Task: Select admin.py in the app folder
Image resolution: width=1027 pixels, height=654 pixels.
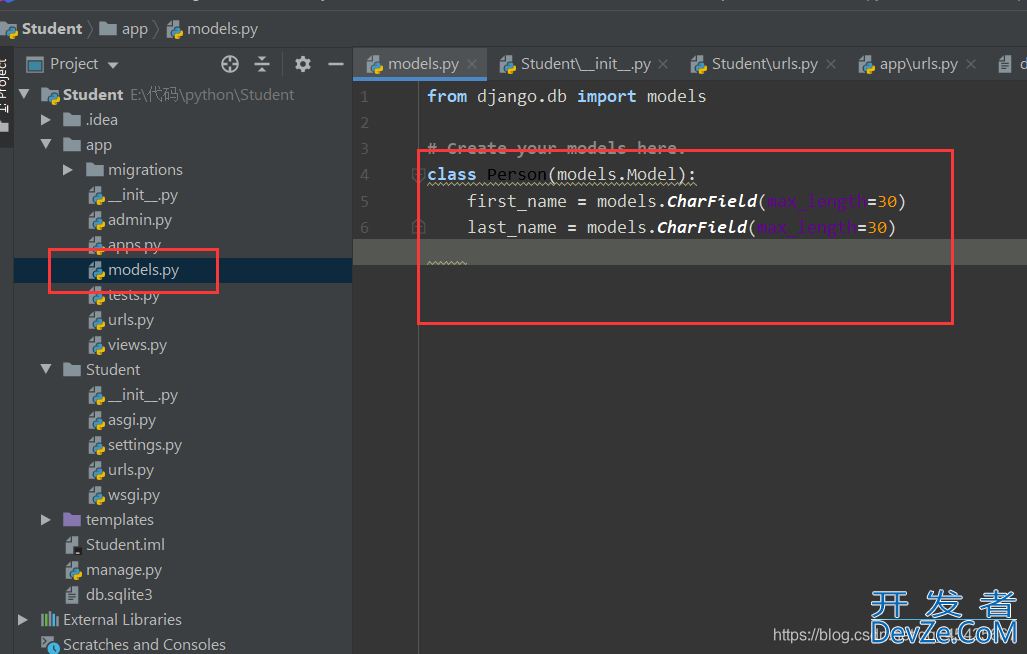Action: pyautogui.click(x=140, y=220)
